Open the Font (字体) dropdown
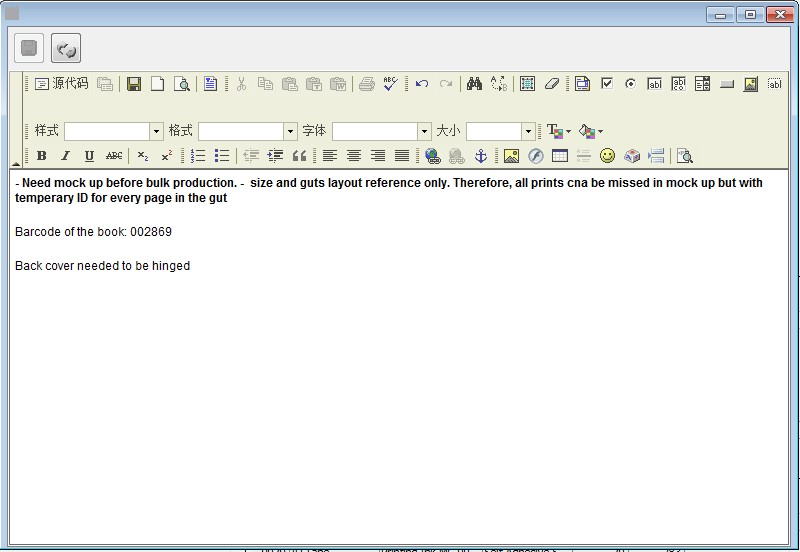This screenshot has height=552, width=800. pos(424,131)
